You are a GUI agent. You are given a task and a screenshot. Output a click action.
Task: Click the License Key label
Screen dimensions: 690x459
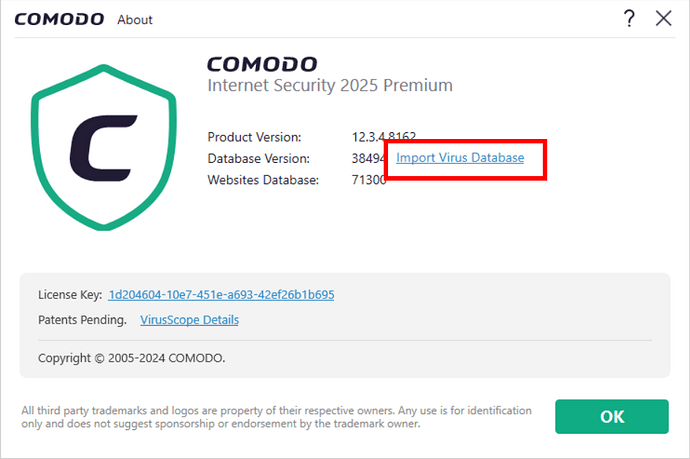pyautogui.click(x=70, y=295)
